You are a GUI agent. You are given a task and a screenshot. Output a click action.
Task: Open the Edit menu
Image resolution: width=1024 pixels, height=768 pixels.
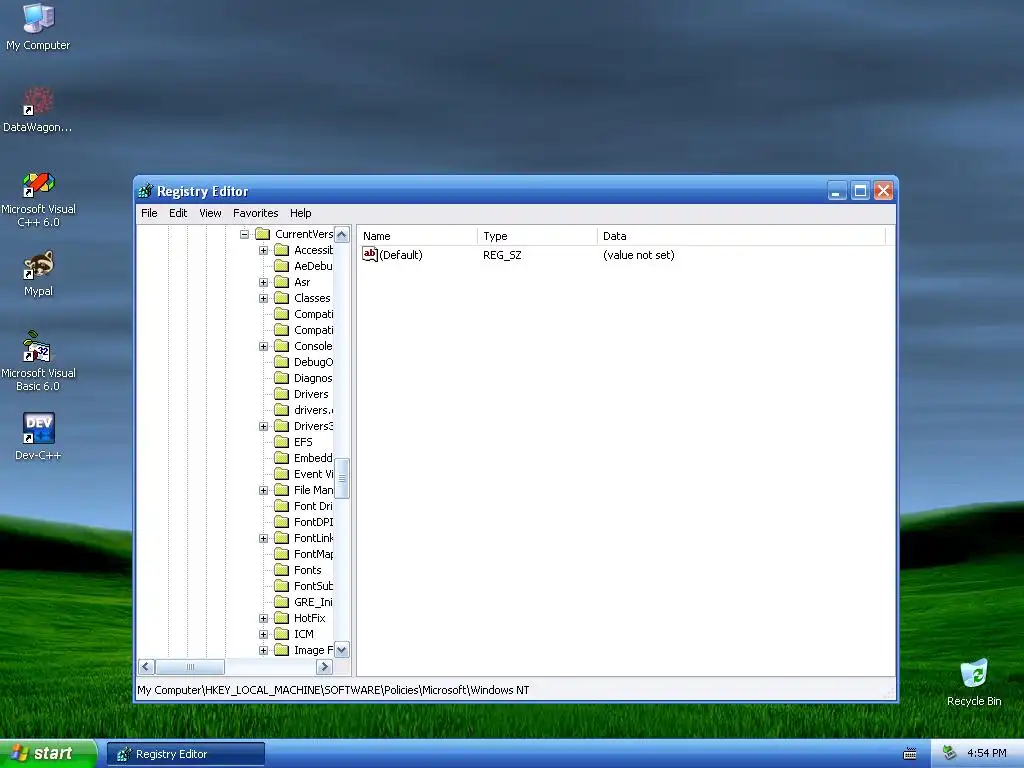click(178, 213)
